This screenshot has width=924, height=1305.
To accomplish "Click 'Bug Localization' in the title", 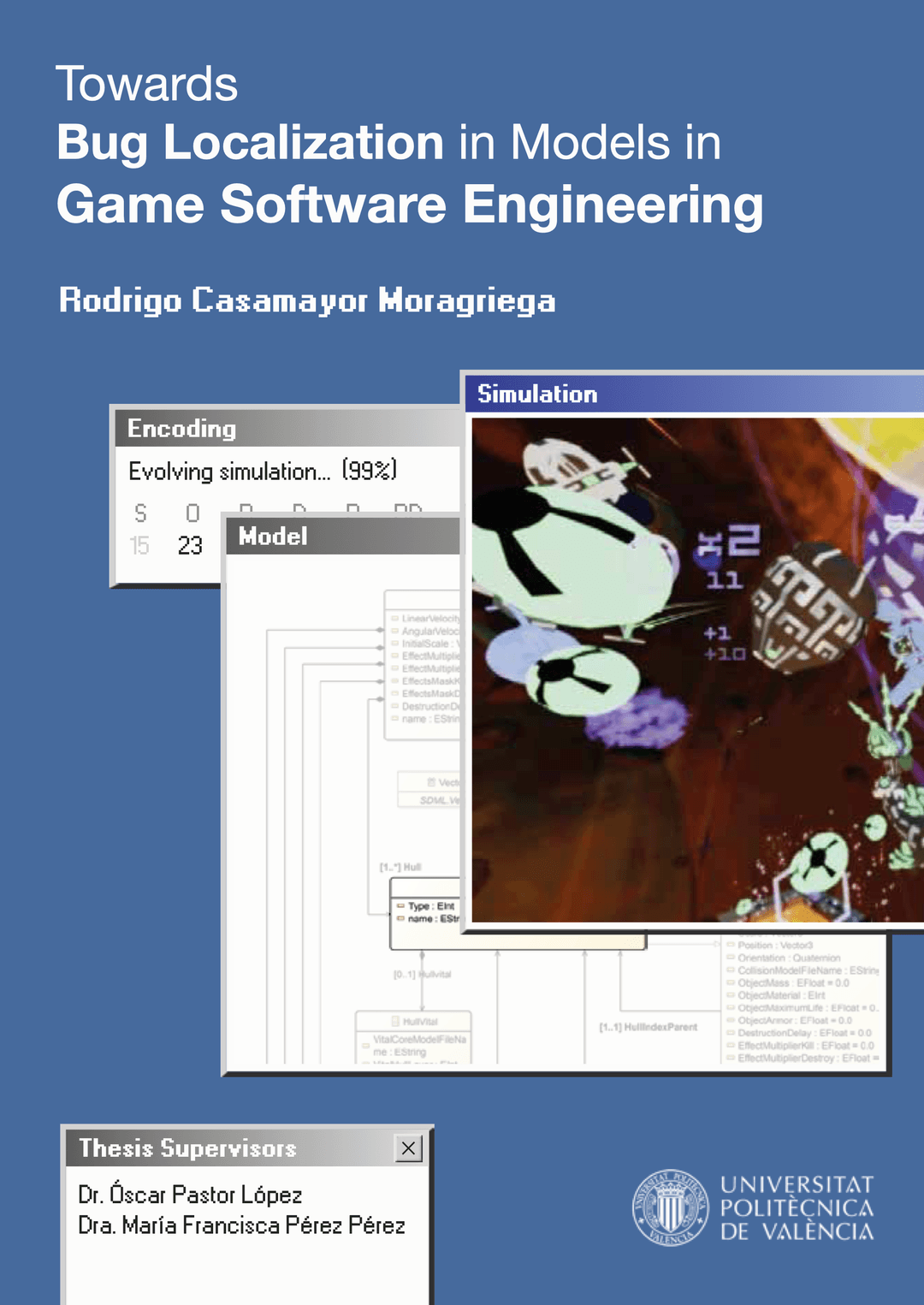I will [x=250, y=143].
